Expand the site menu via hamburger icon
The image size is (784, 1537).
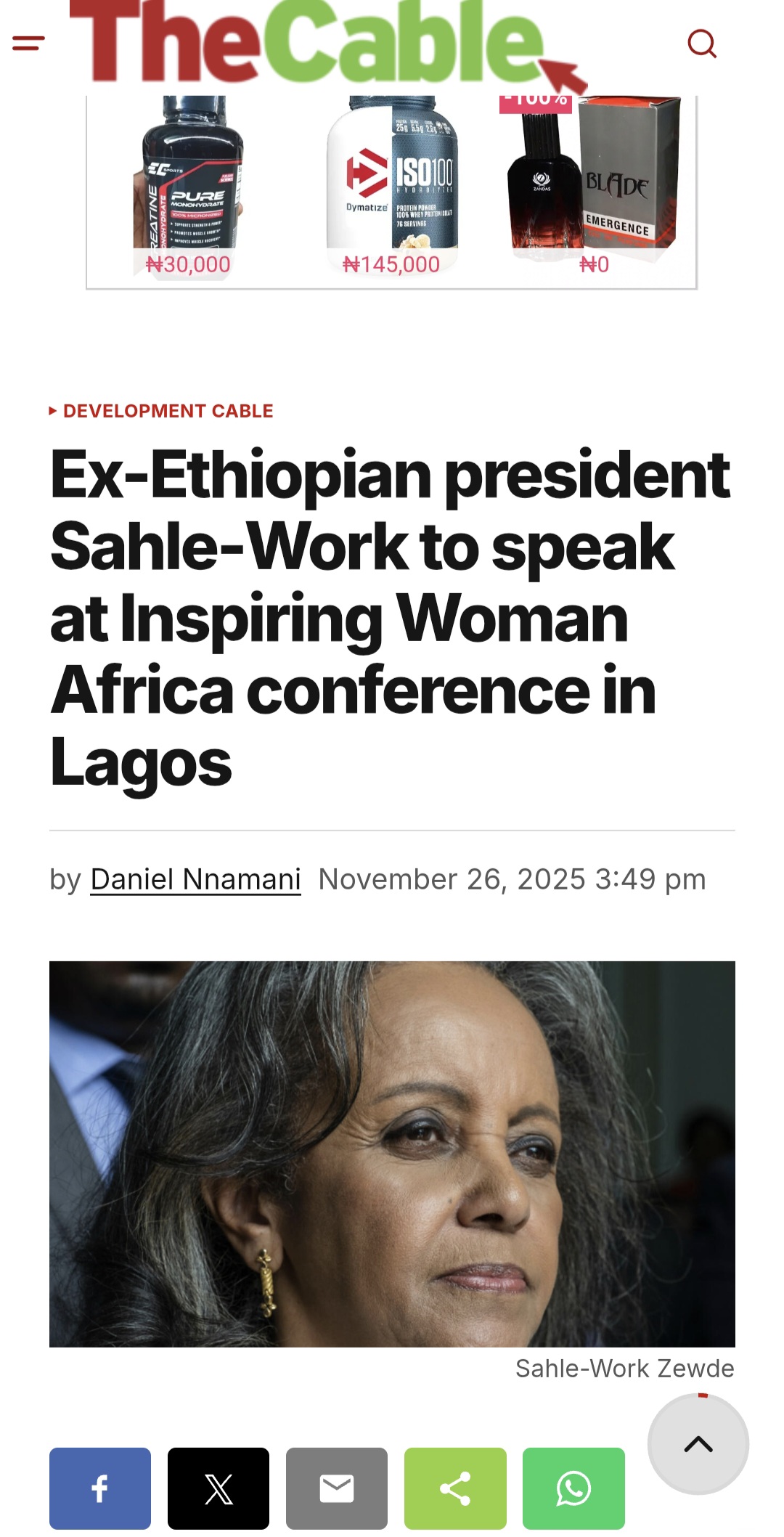[x=28, y=44]
